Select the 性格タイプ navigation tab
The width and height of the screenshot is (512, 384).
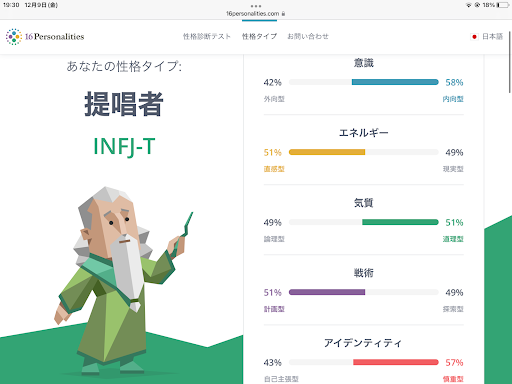tap(259, 36)
